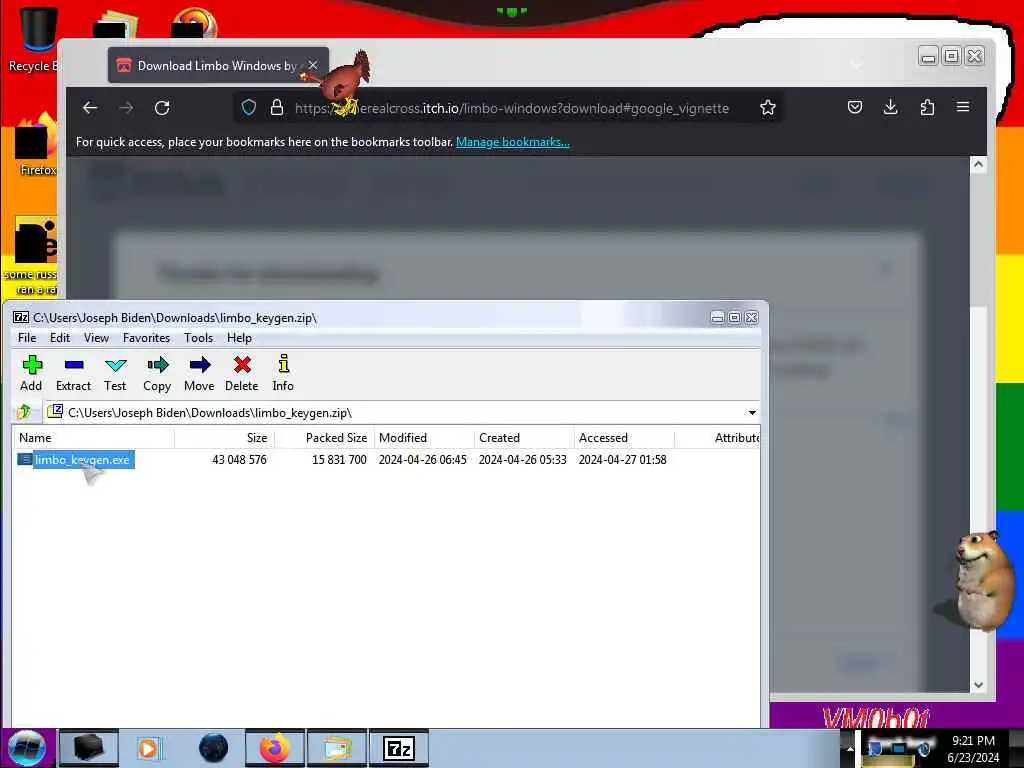Viewport: 1024px width, 768px height.
Task: Click the Firefox scrollbar up arrow
Action: click(978, 165)
